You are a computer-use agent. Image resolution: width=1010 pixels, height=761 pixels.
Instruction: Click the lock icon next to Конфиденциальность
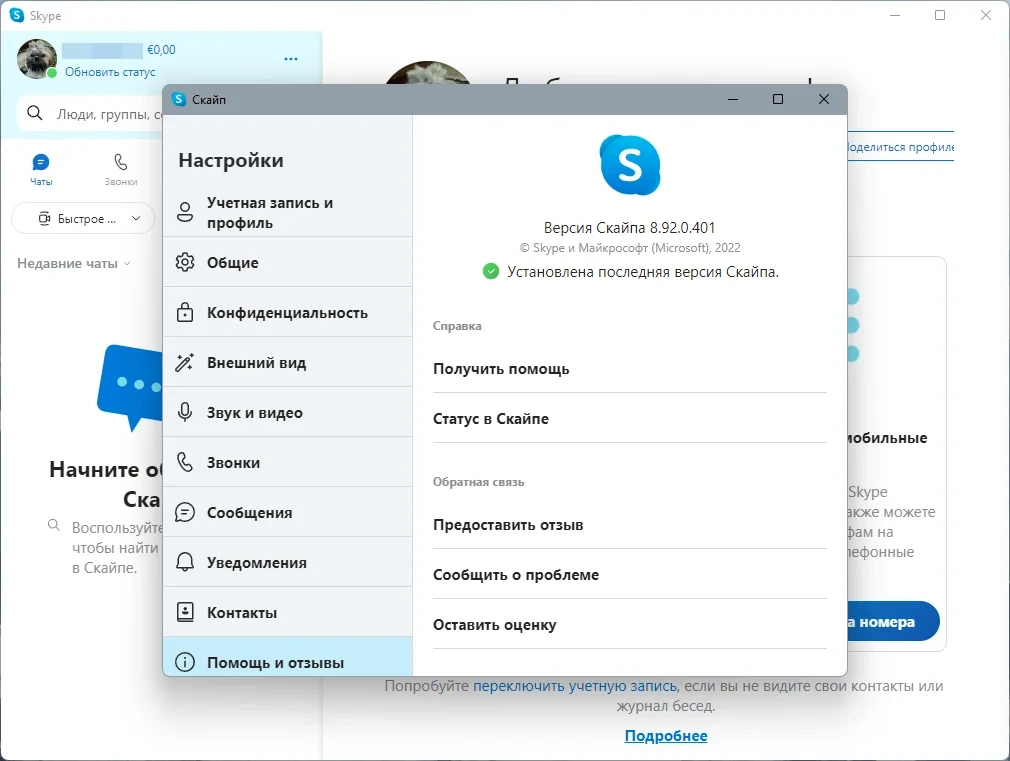tap(185, 312)
